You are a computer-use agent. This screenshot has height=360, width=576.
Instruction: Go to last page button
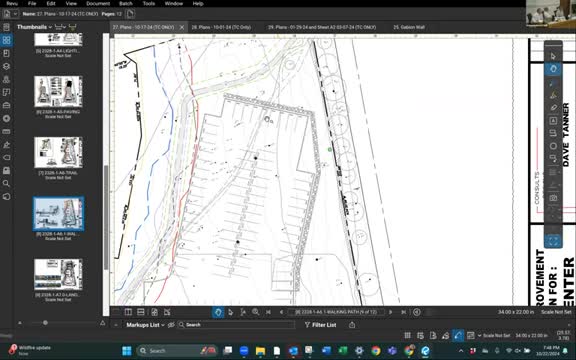pos(404,312)
